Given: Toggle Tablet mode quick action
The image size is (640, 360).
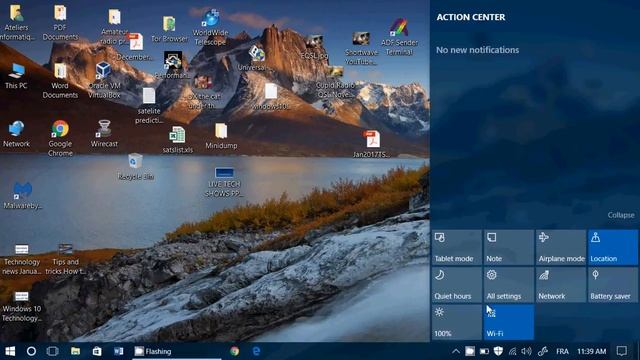Looking at the screenshot, I should tap(457, 247).
